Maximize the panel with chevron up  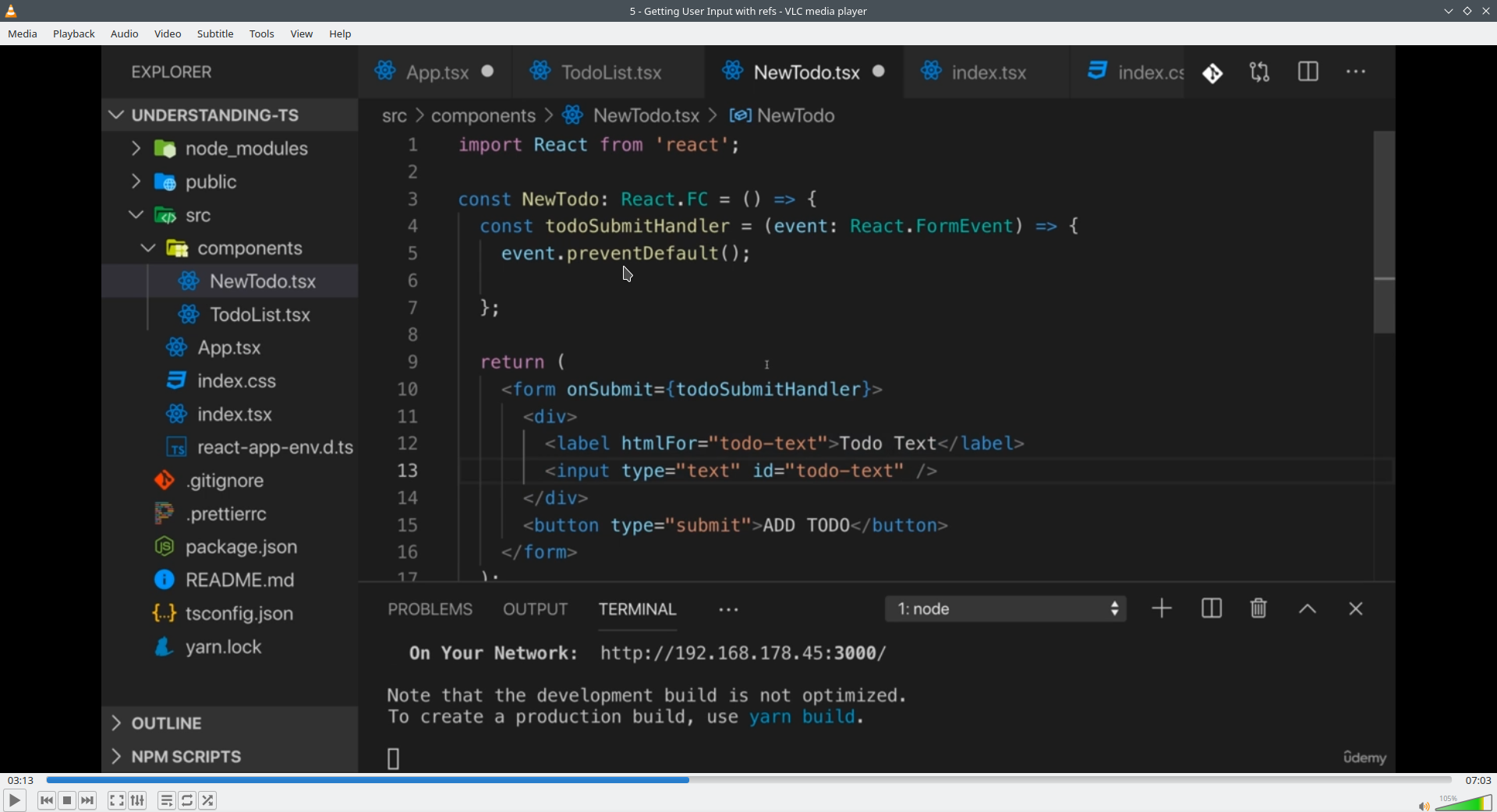pyautogui.click(x=1308, y=609)
